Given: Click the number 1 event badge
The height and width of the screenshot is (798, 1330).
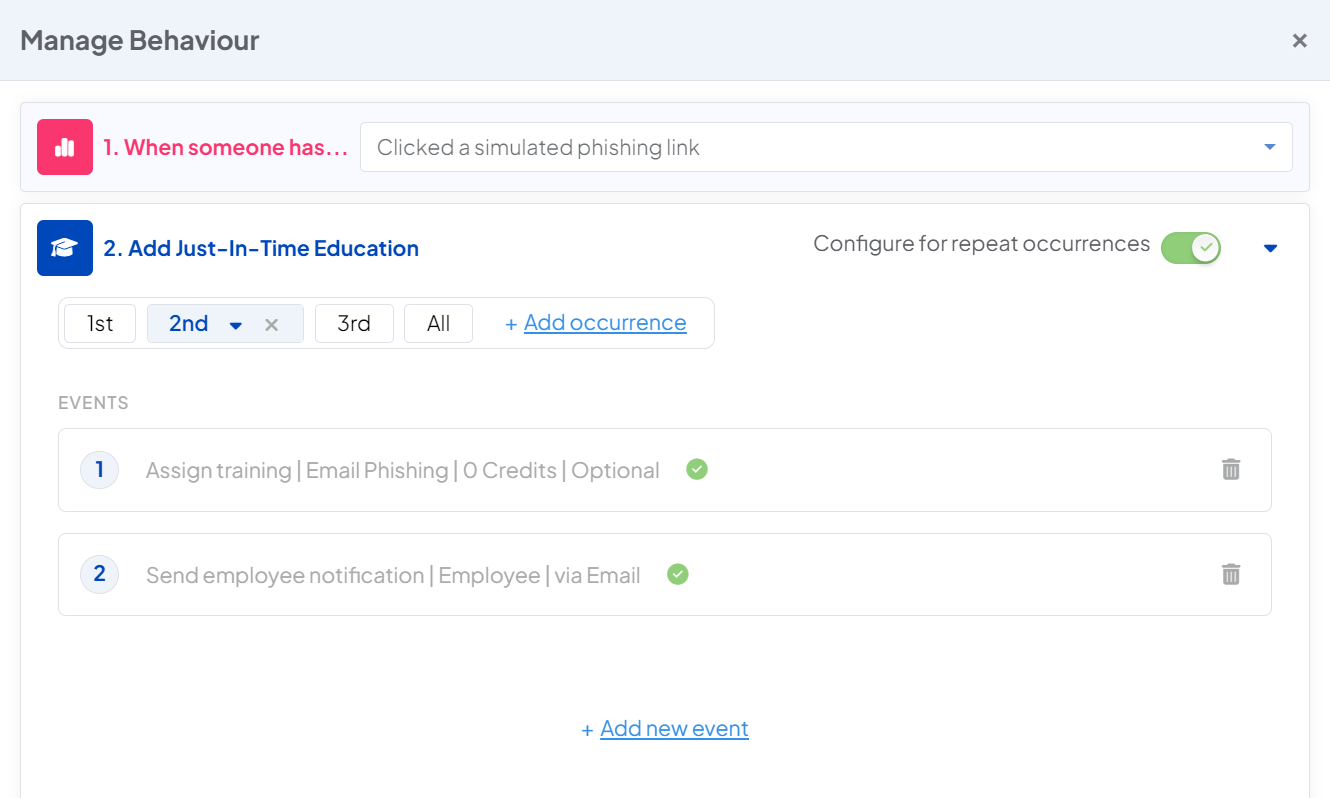Looking at the screenshot, I should 99,469.
